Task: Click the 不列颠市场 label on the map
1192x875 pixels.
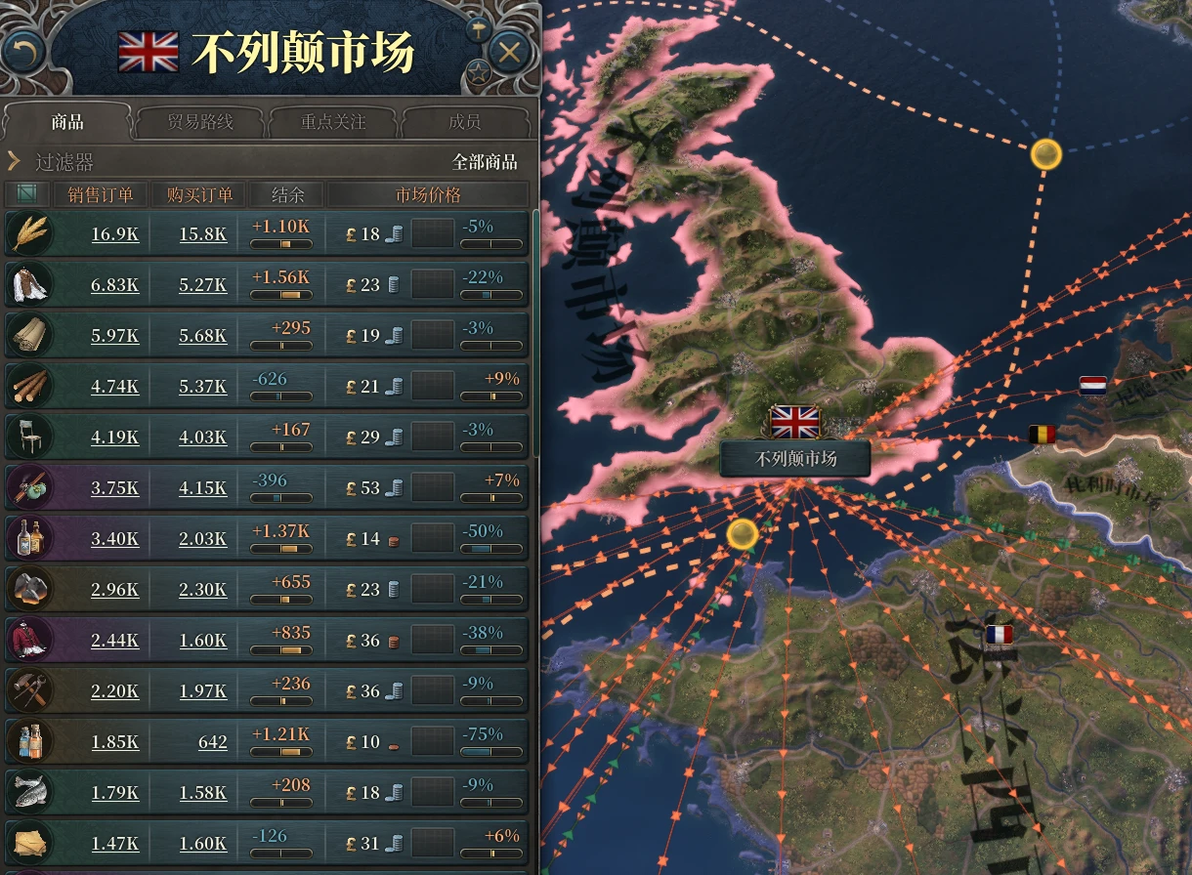Action: click(795, 458)
